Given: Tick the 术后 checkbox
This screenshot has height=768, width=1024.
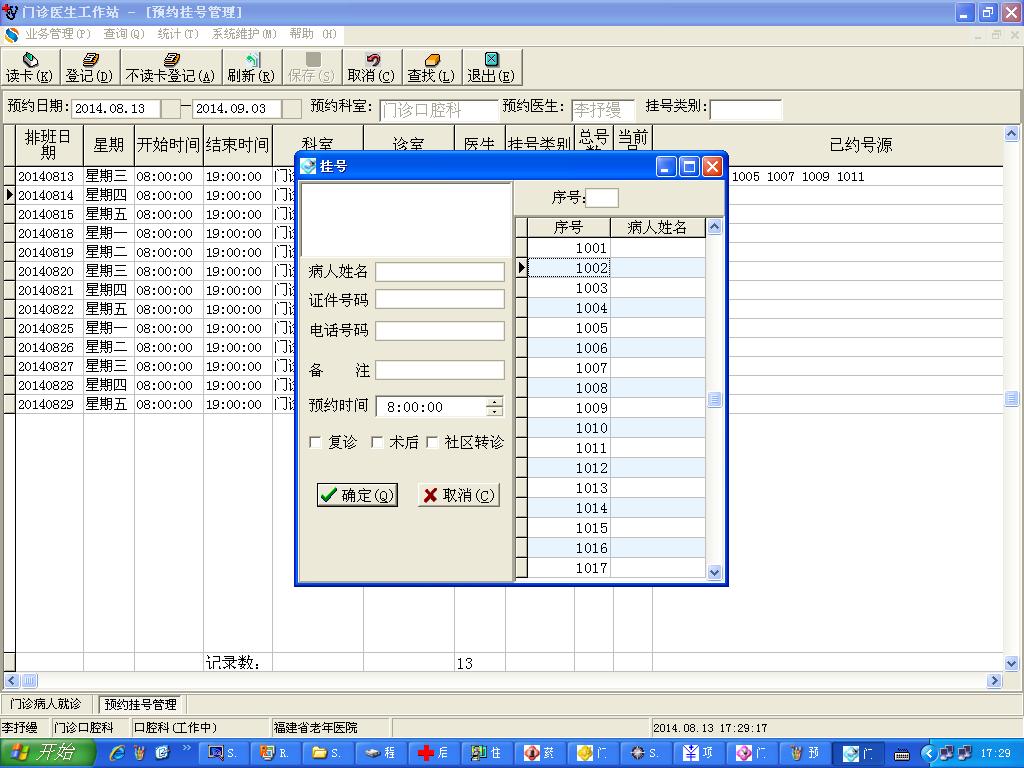Looking at the screenshot, I should 377,442.
